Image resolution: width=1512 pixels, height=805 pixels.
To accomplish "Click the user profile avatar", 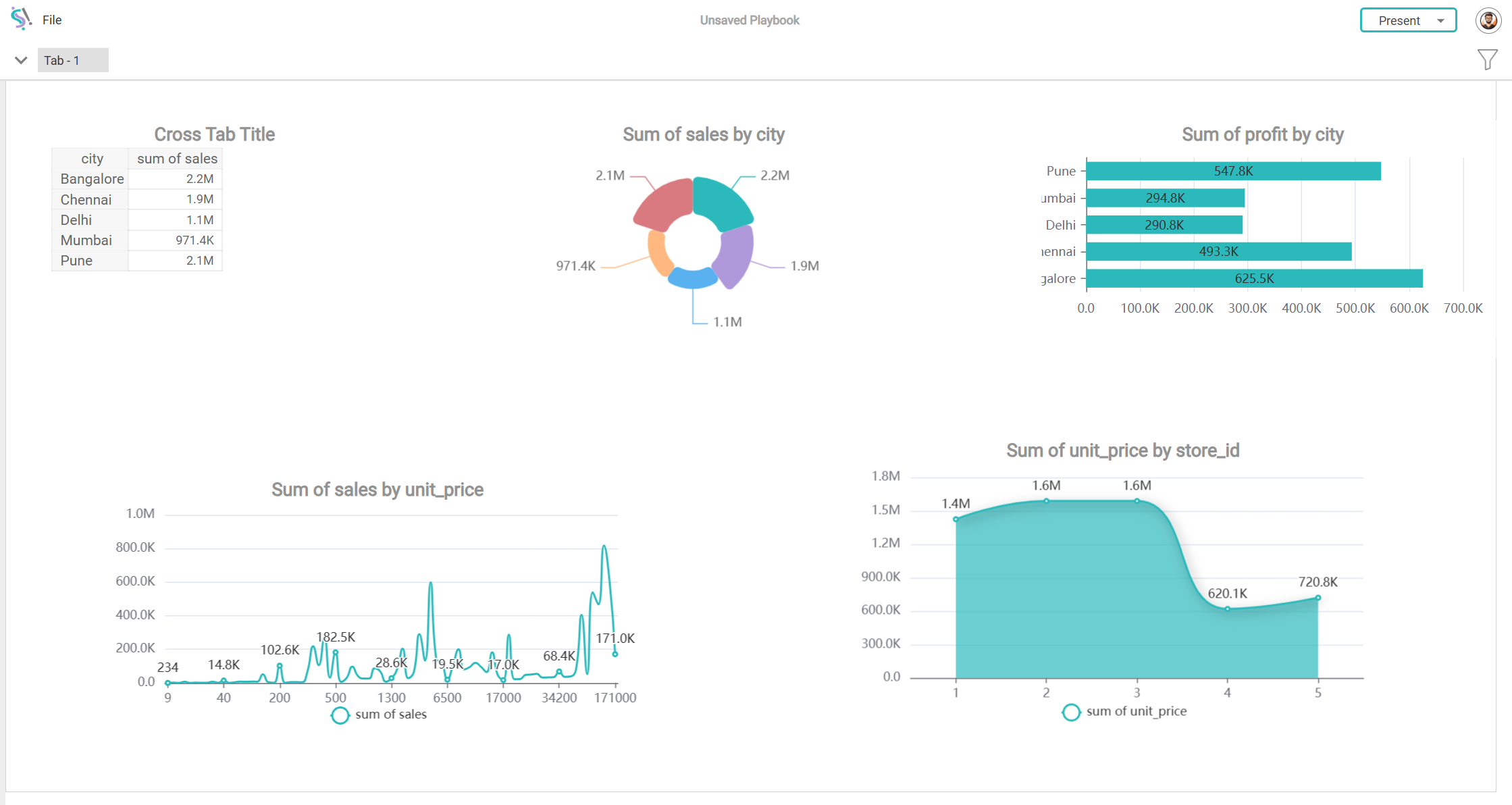I will point(1488,20).
